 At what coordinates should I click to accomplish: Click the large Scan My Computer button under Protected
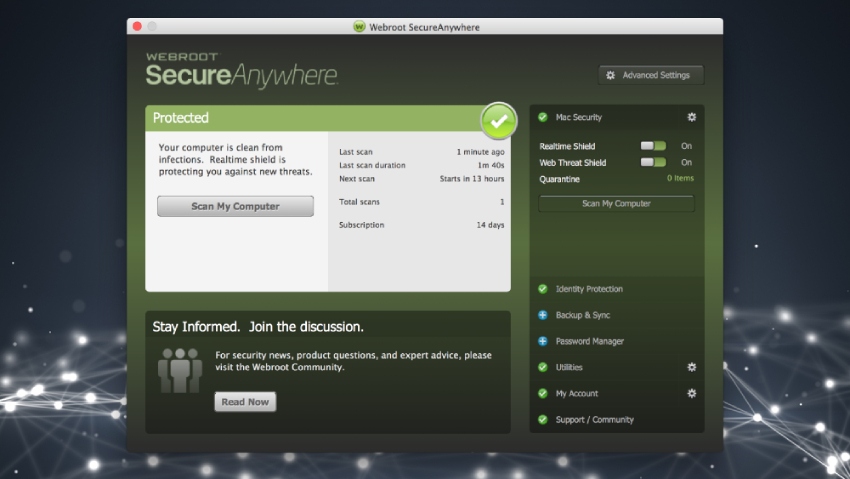[235, 206]
